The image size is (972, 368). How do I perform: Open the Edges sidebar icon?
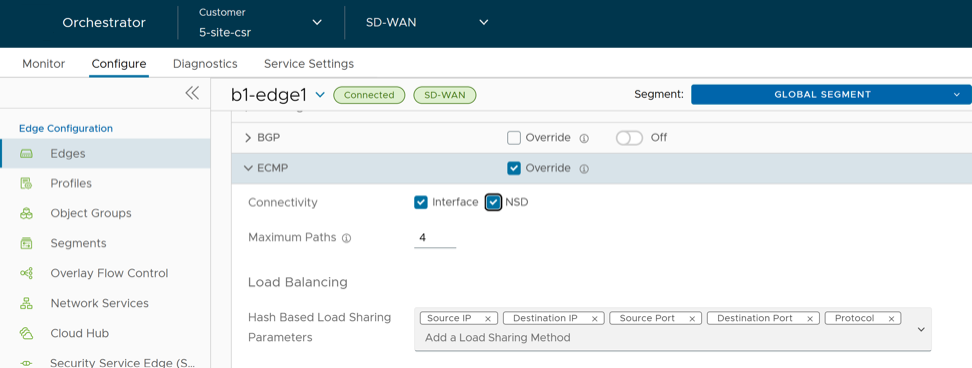[26, 154]
